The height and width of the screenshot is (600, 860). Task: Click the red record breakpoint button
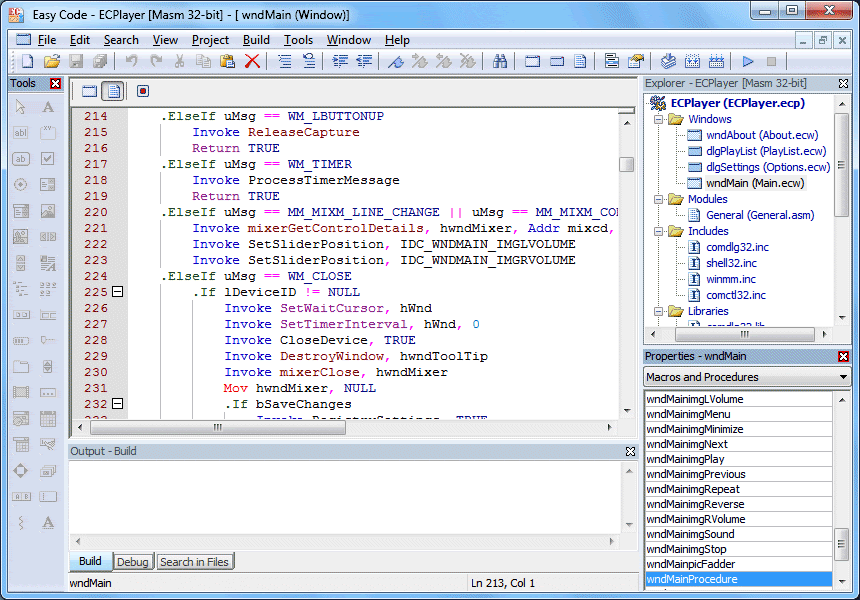(143, 91)
